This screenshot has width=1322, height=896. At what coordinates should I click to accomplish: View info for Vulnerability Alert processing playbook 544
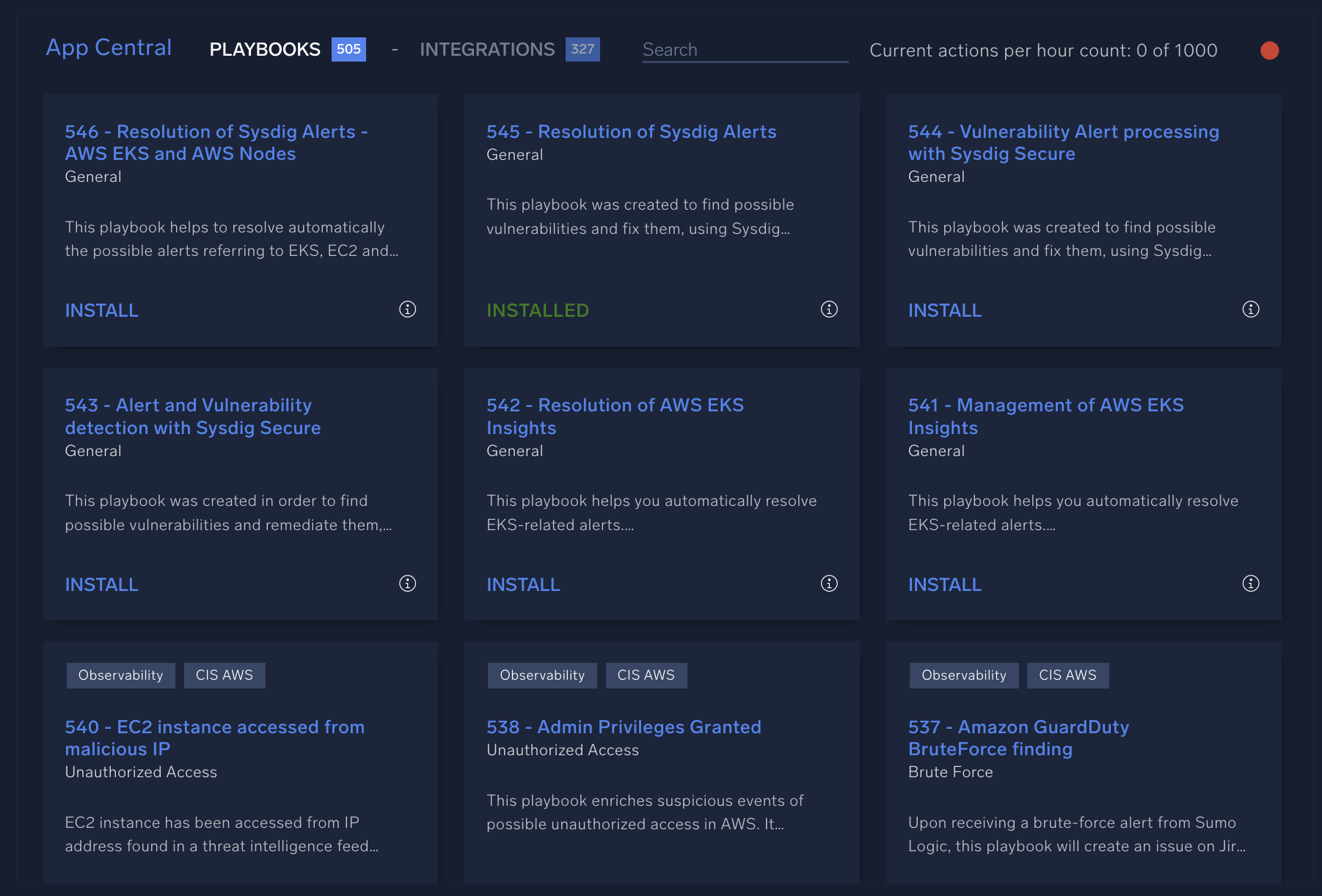(1250, 309)
